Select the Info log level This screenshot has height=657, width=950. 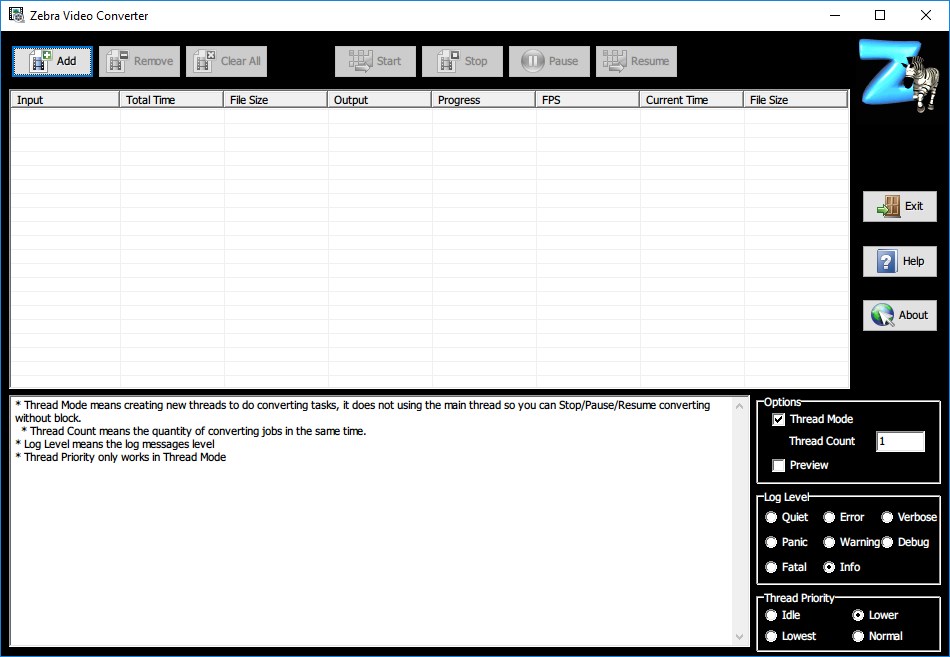point(829,567)
